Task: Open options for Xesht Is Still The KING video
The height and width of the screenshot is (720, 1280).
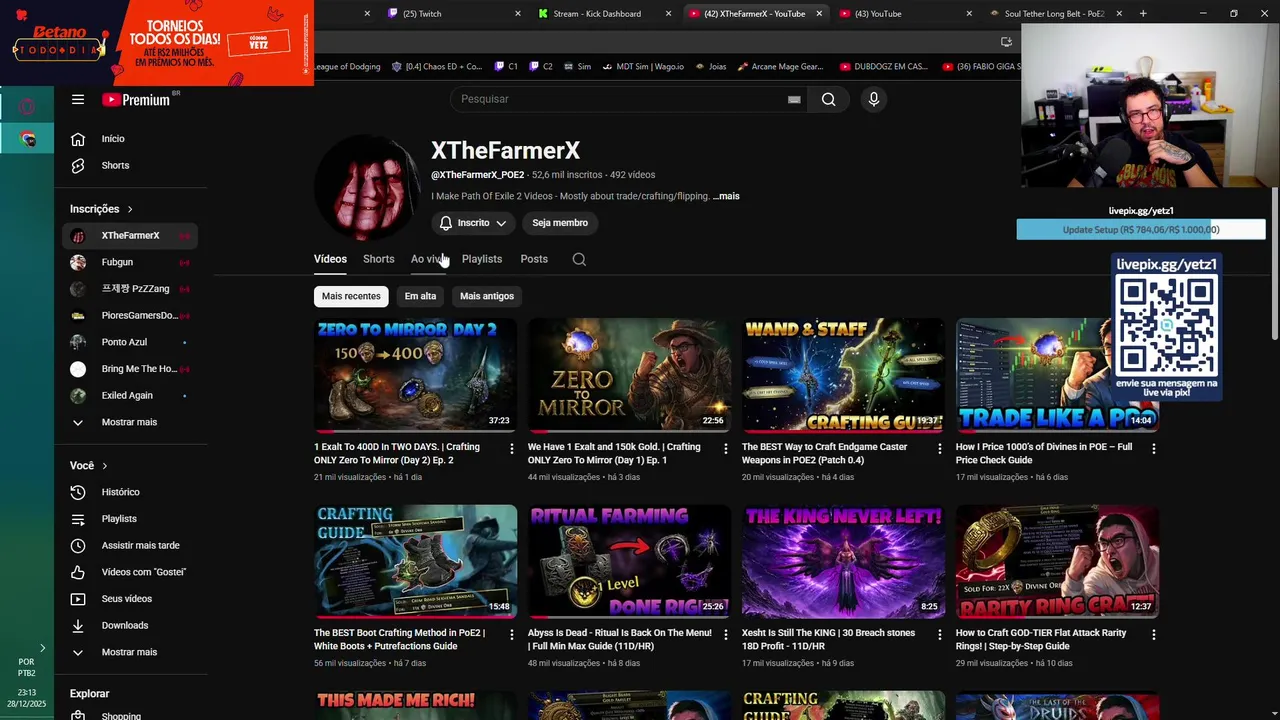Action: 939,635
